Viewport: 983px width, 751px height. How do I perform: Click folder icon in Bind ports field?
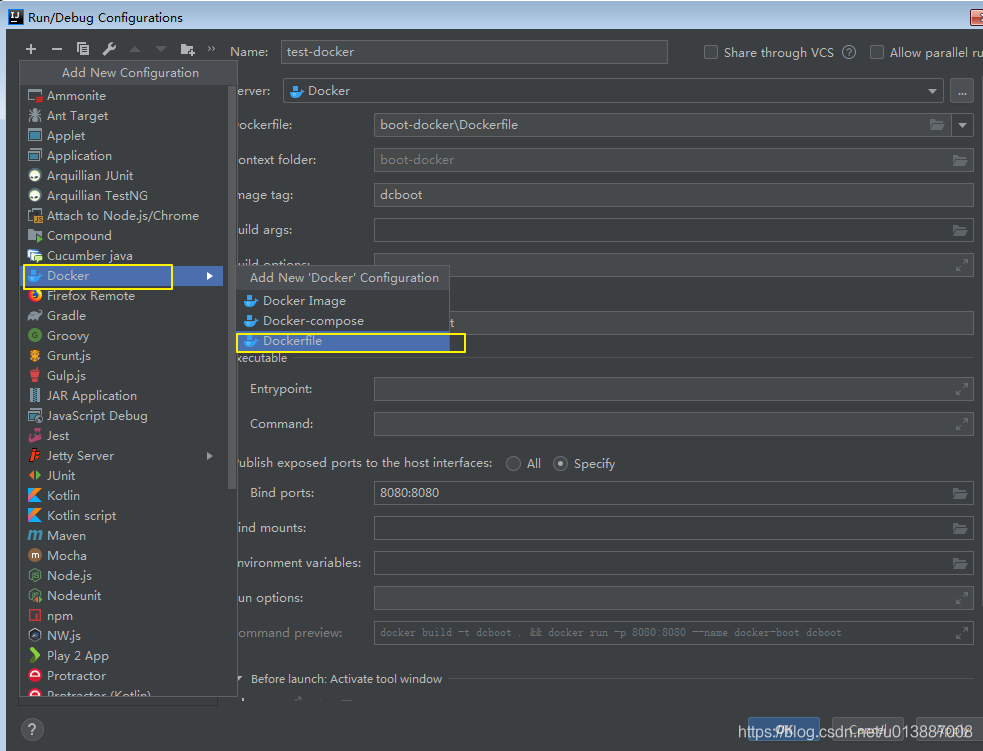pos(960,493)
